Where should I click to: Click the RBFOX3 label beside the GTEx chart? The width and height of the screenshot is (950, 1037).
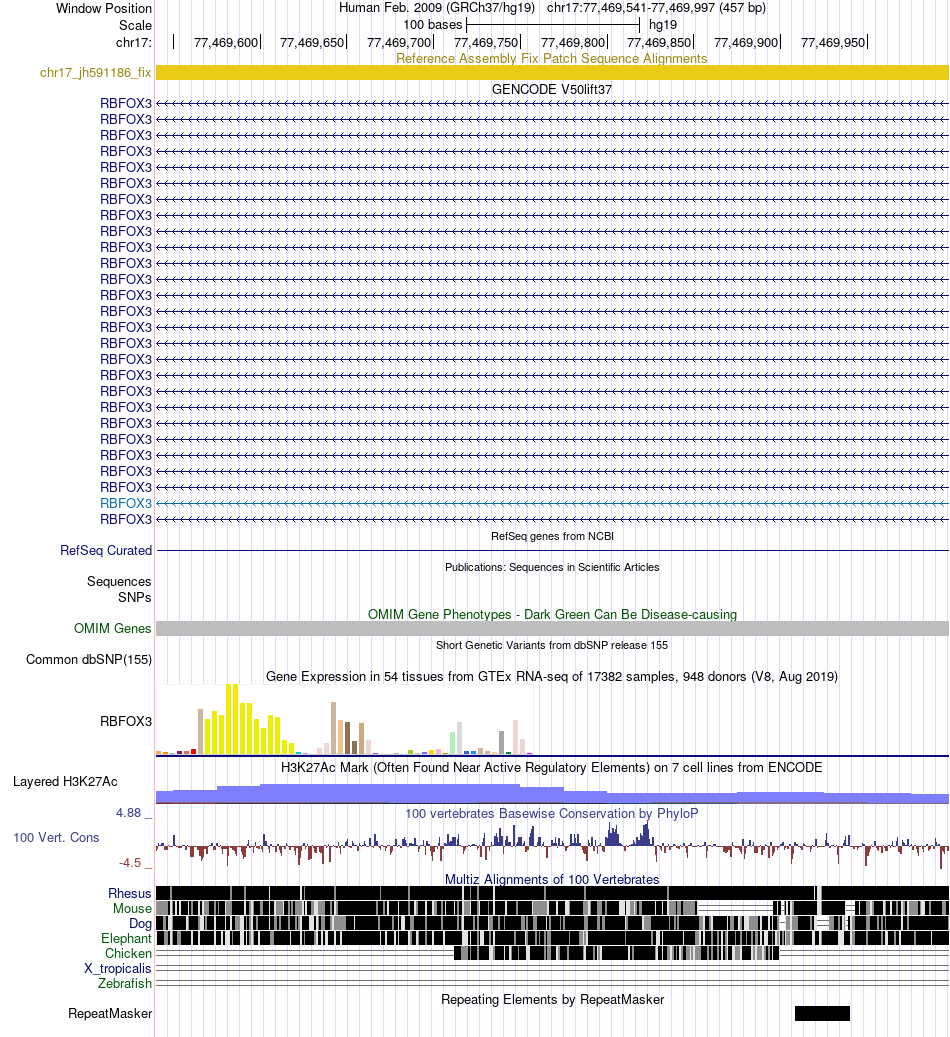click(126, 722)
